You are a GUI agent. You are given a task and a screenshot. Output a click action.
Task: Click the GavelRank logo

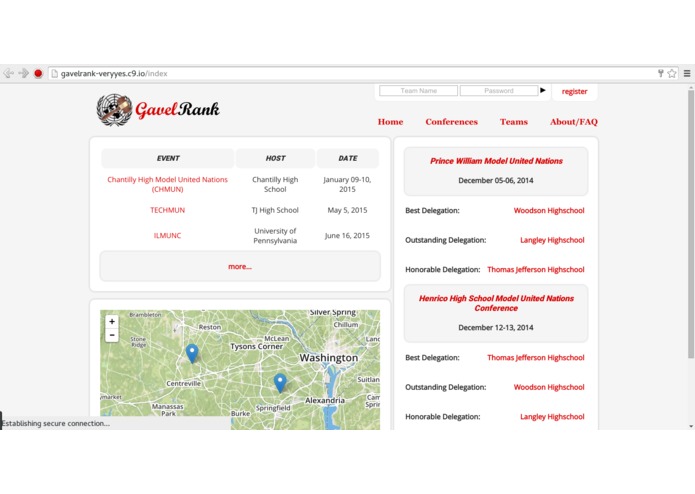(x=158, y=109)
